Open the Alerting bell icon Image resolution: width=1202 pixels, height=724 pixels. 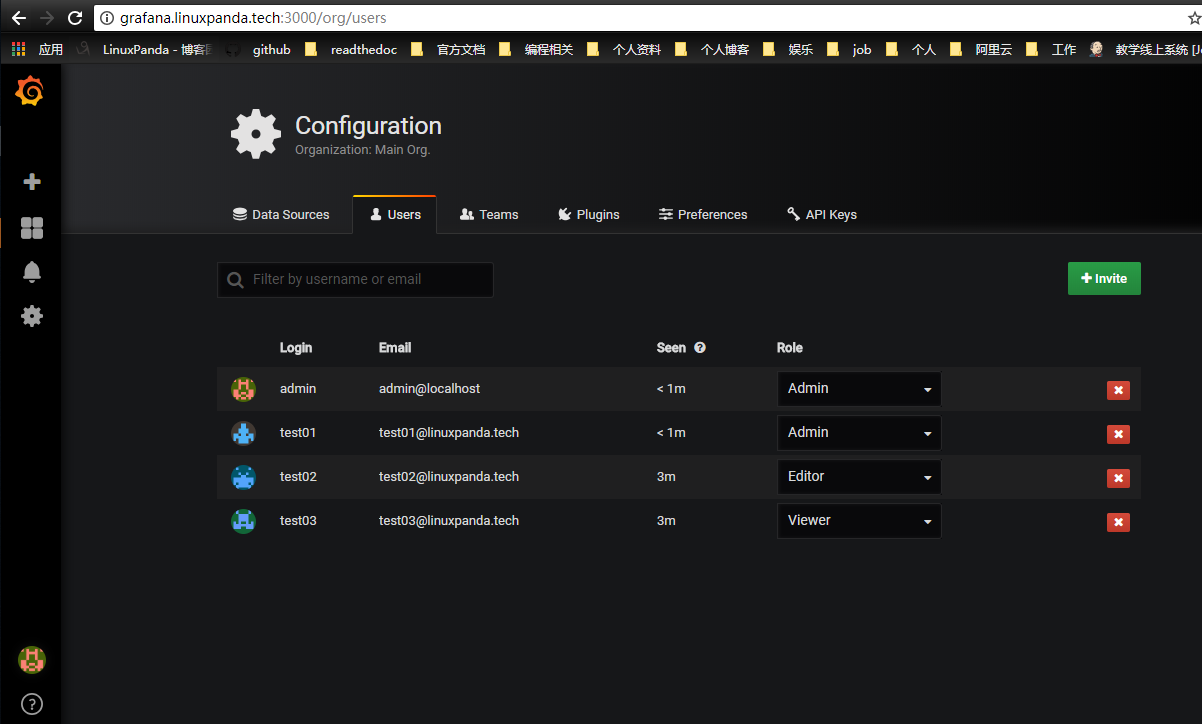[32, 272]
